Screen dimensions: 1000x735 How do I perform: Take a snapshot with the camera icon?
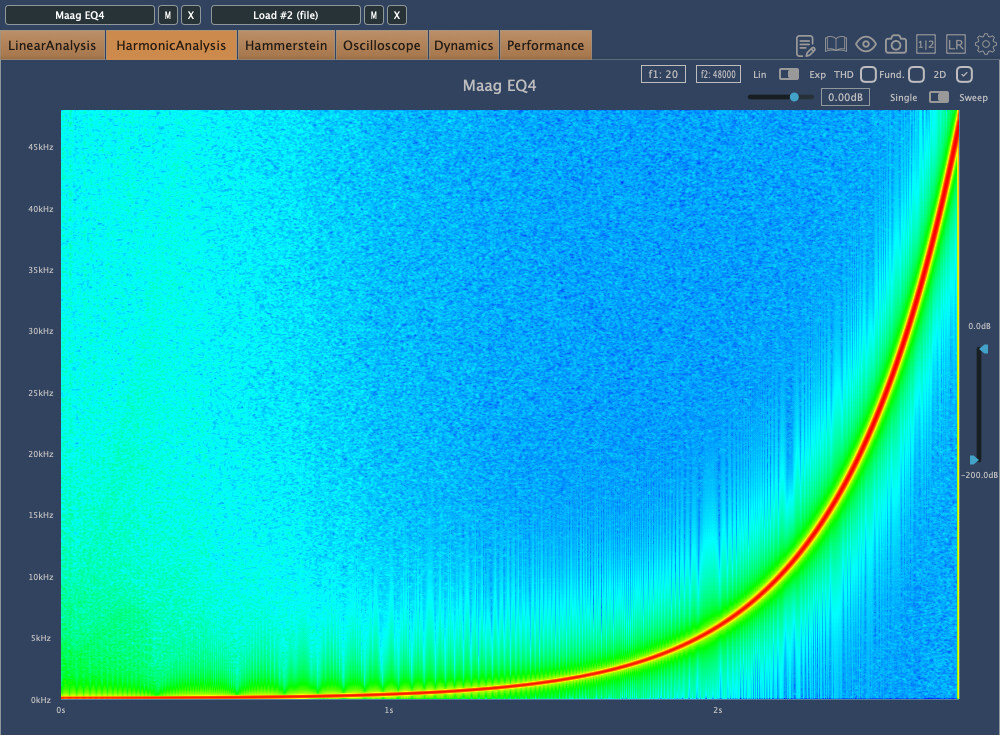coord(895,45)
